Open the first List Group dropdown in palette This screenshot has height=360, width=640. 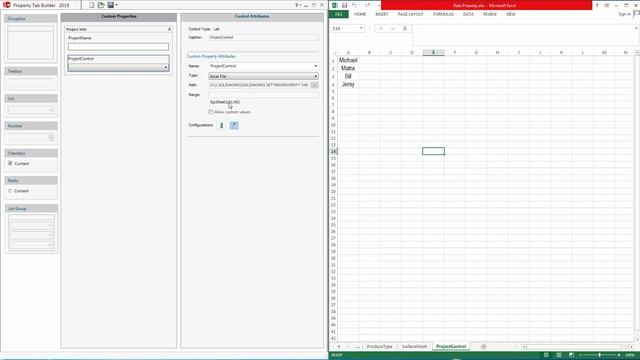[50, 225]
